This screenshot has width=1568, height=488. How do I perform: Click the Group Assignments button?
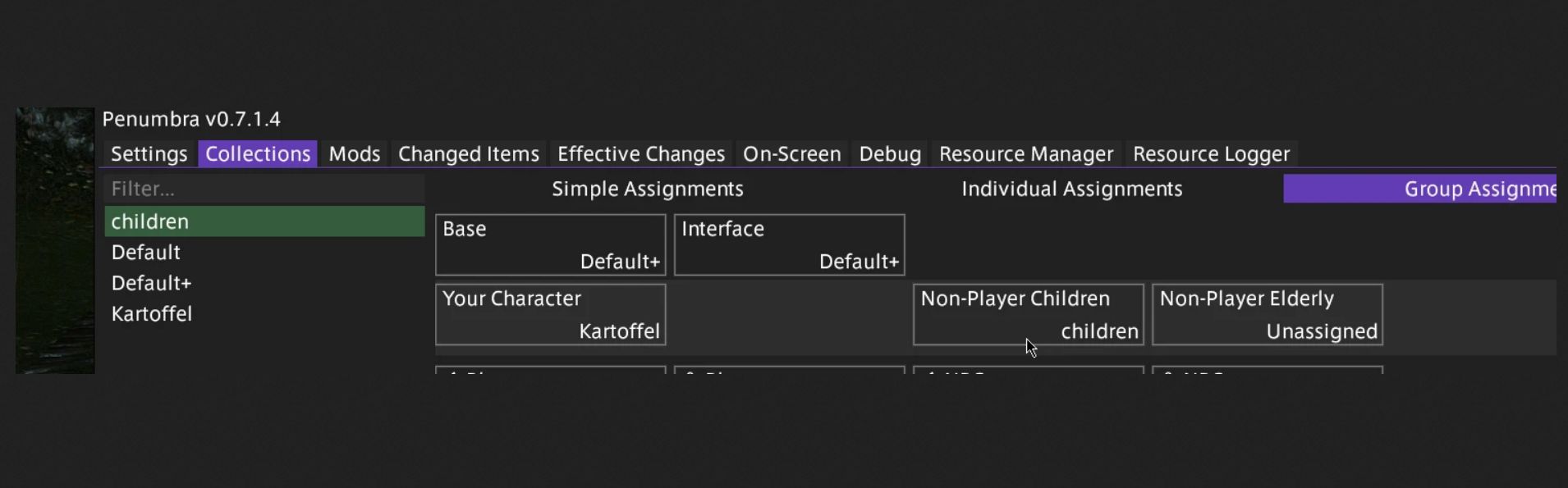1419,189
